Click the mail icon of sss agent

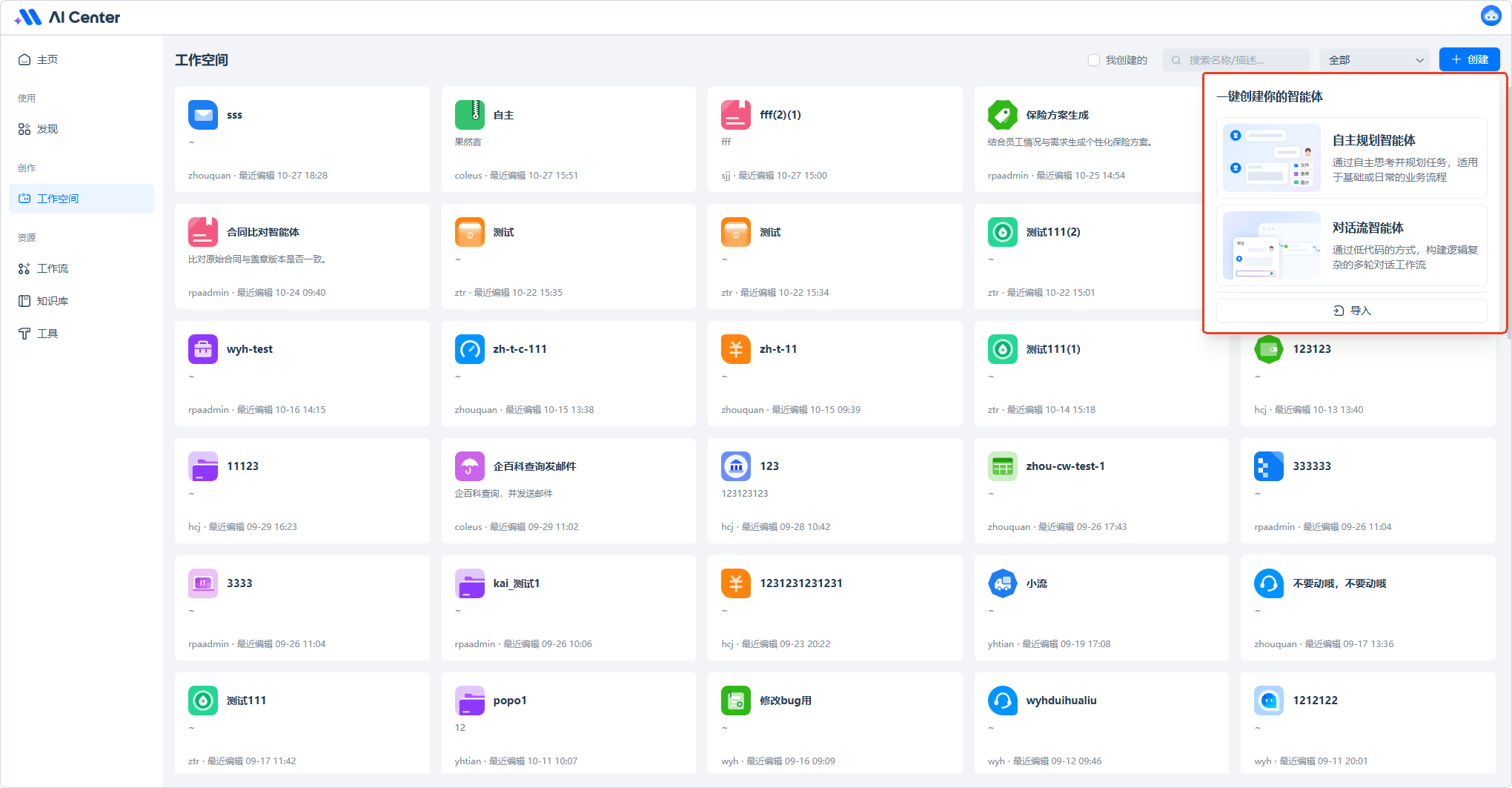point(202,115)
